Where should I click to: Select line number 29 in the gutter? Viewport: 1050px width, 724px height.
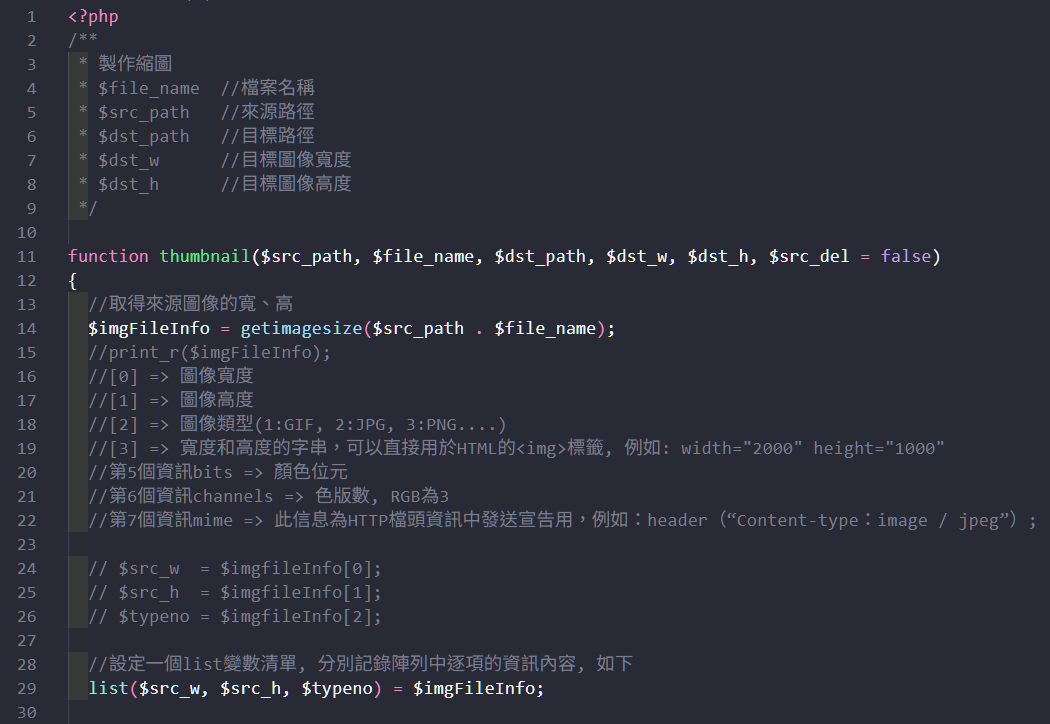click(x=26, y=688)
